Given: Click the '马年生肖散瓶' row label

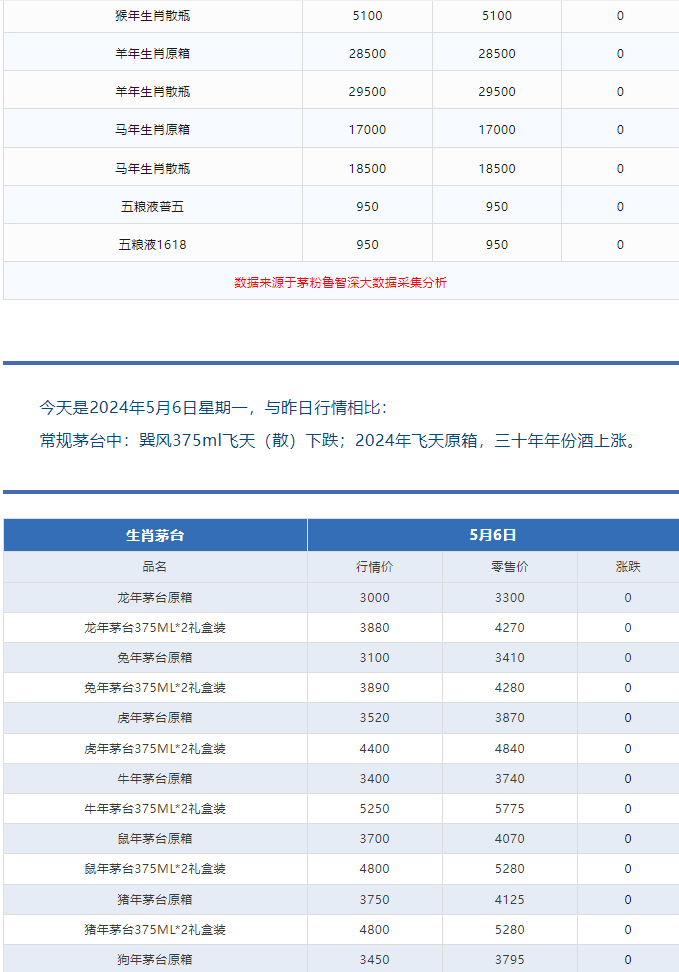Looking at the screenshot, I should (153, 169).
